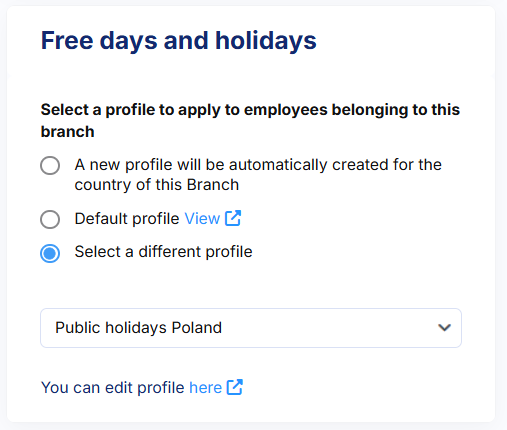Image resolution: width=507 pixels, height=430 pixels.
Task: Click the chevron arrow in the profile dropdown
Action: point(444,328)
